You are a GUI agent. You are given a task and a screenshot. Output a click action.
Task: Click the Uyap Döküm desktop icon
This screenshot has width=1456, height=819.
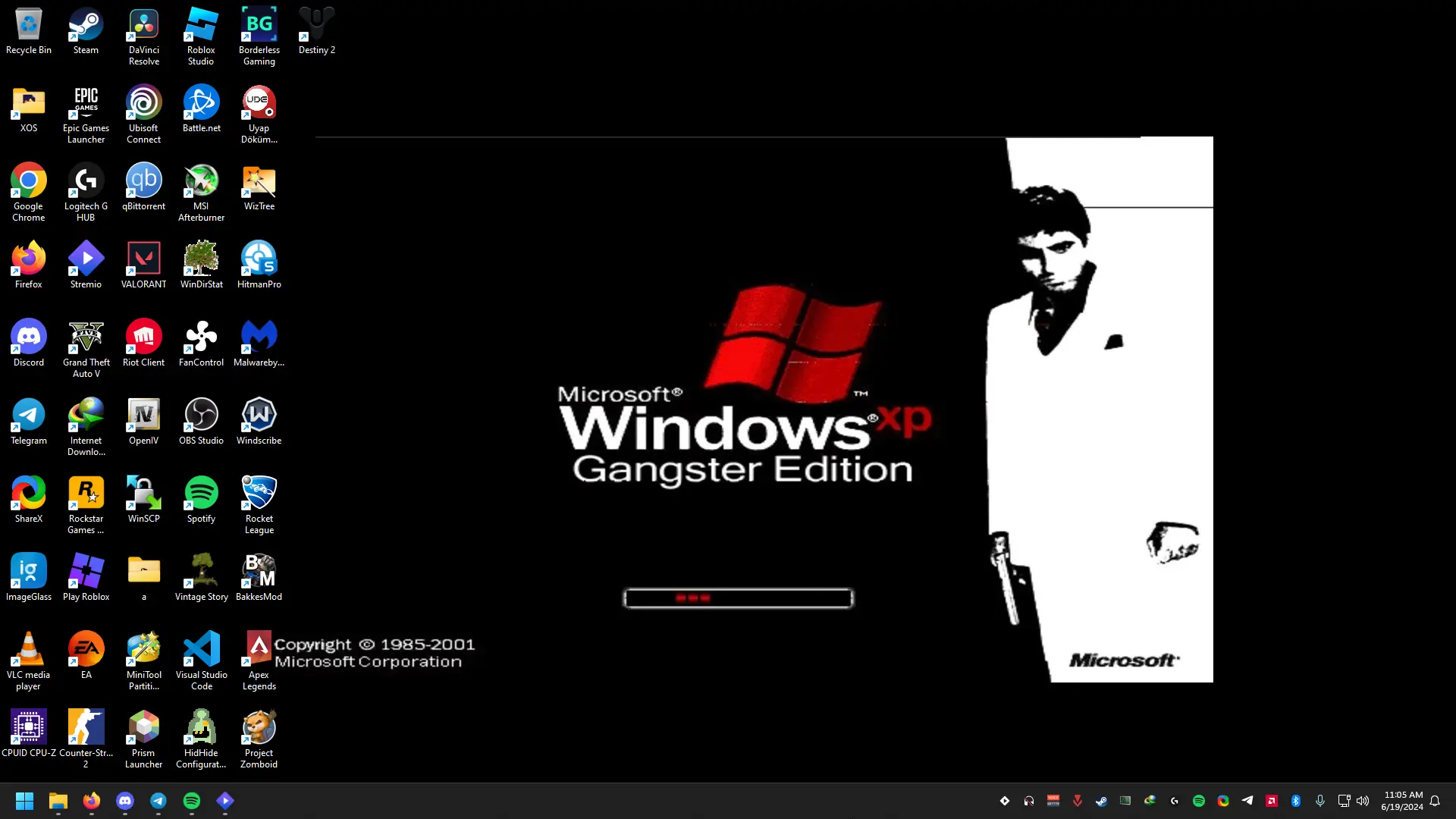[x=259, y=115]
